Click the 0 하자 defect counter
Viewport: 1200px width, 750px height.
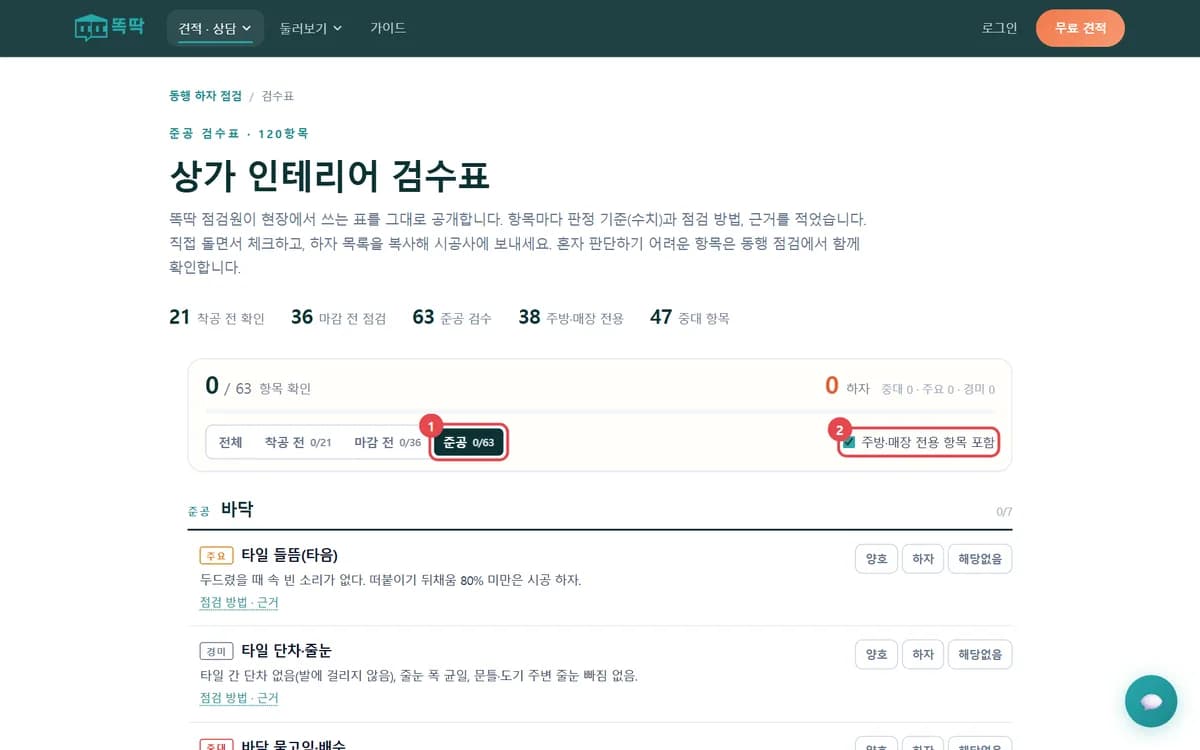coord(847,386)
